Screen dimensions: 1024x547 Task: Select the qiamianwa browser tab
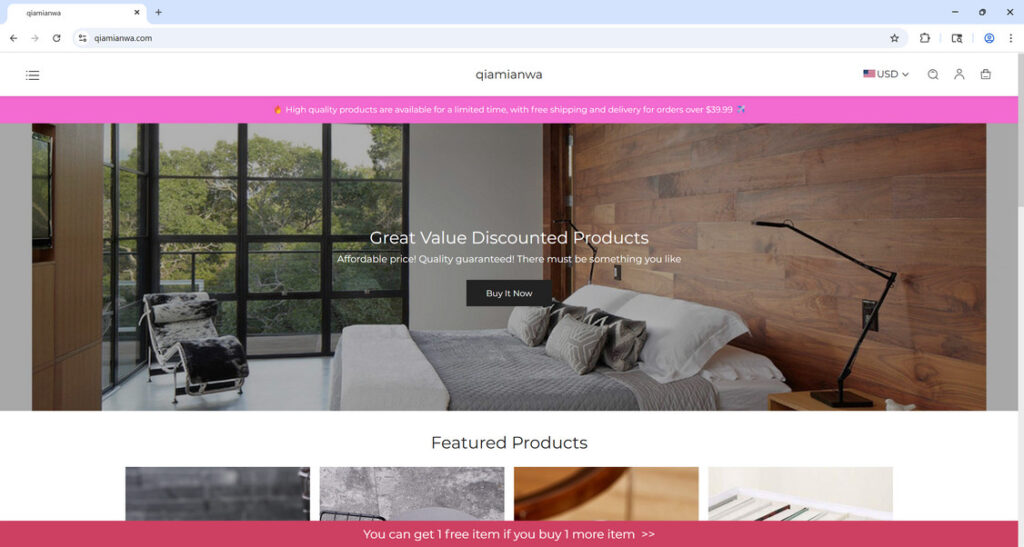(x=75, y=12)
